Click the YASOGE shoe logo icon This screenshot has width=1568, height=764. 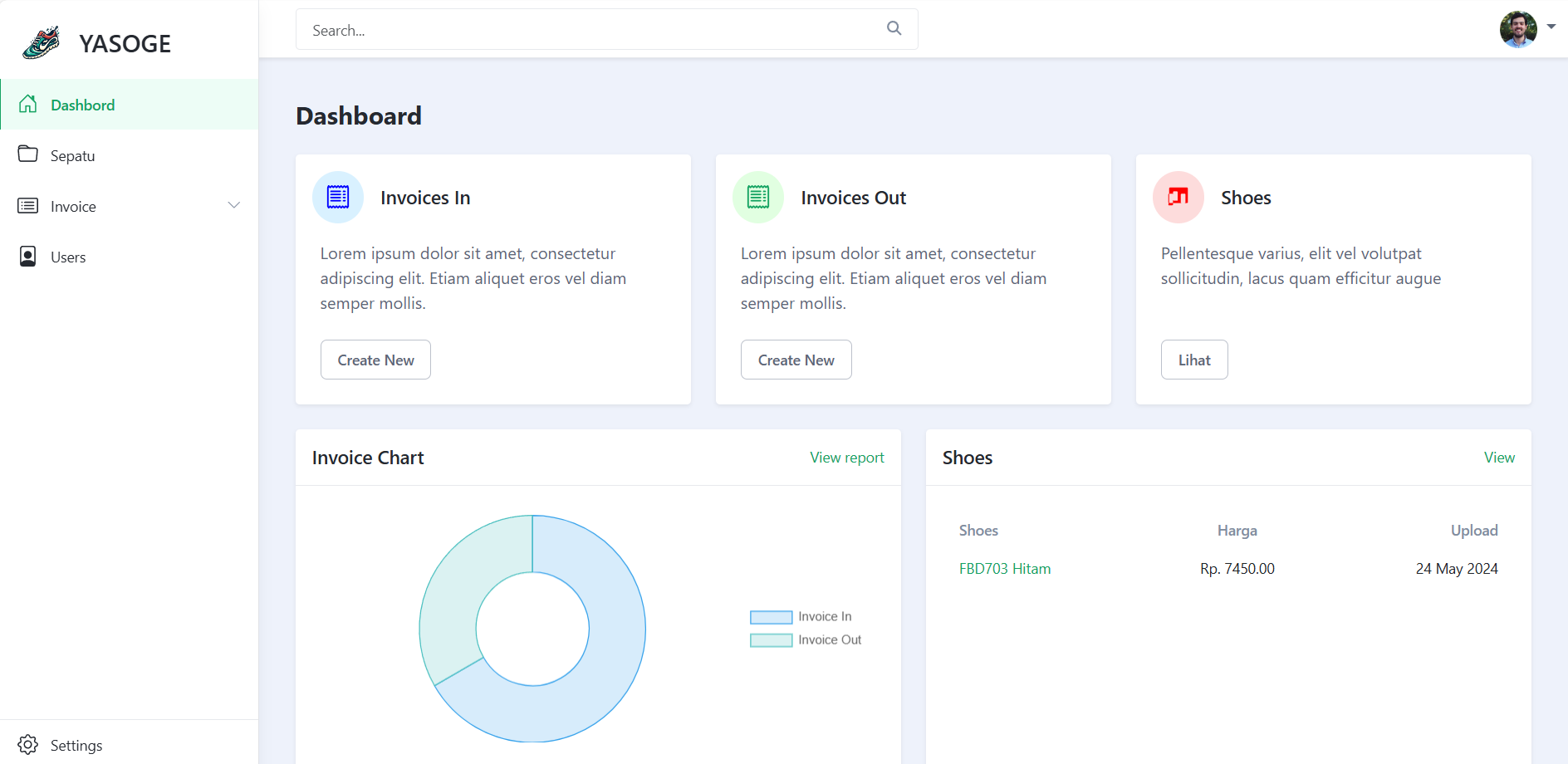pyautogui.click(x=42, y=42)
